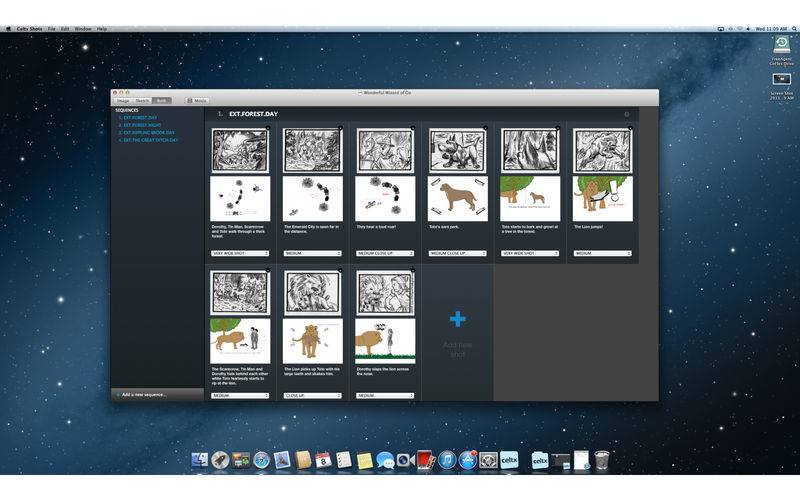The image size is (800, 500).
Task: Open the EXT.FOREST.NIGHT sequence
Action: point(140,125)
